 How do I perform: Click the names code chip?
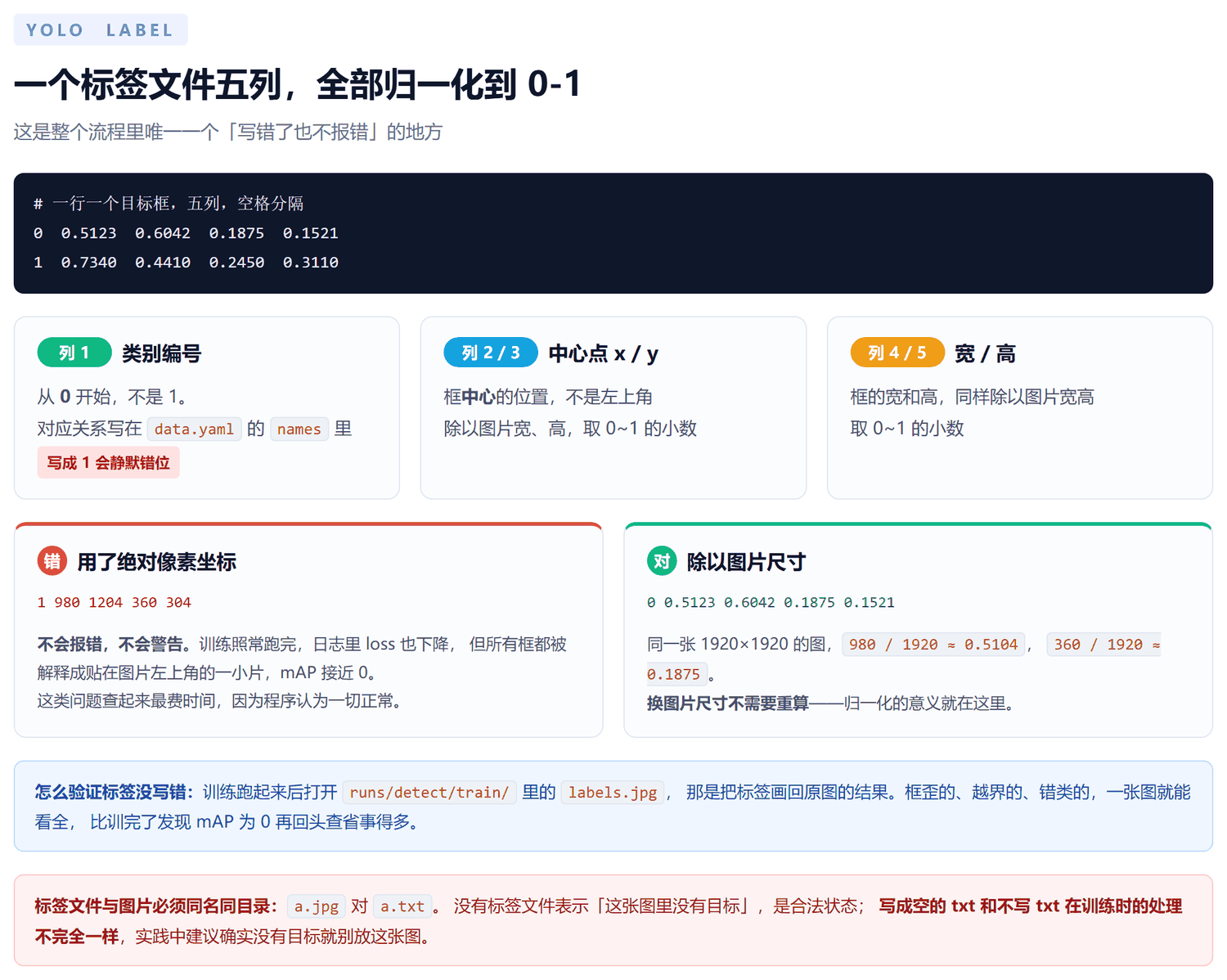pos(299,429)
